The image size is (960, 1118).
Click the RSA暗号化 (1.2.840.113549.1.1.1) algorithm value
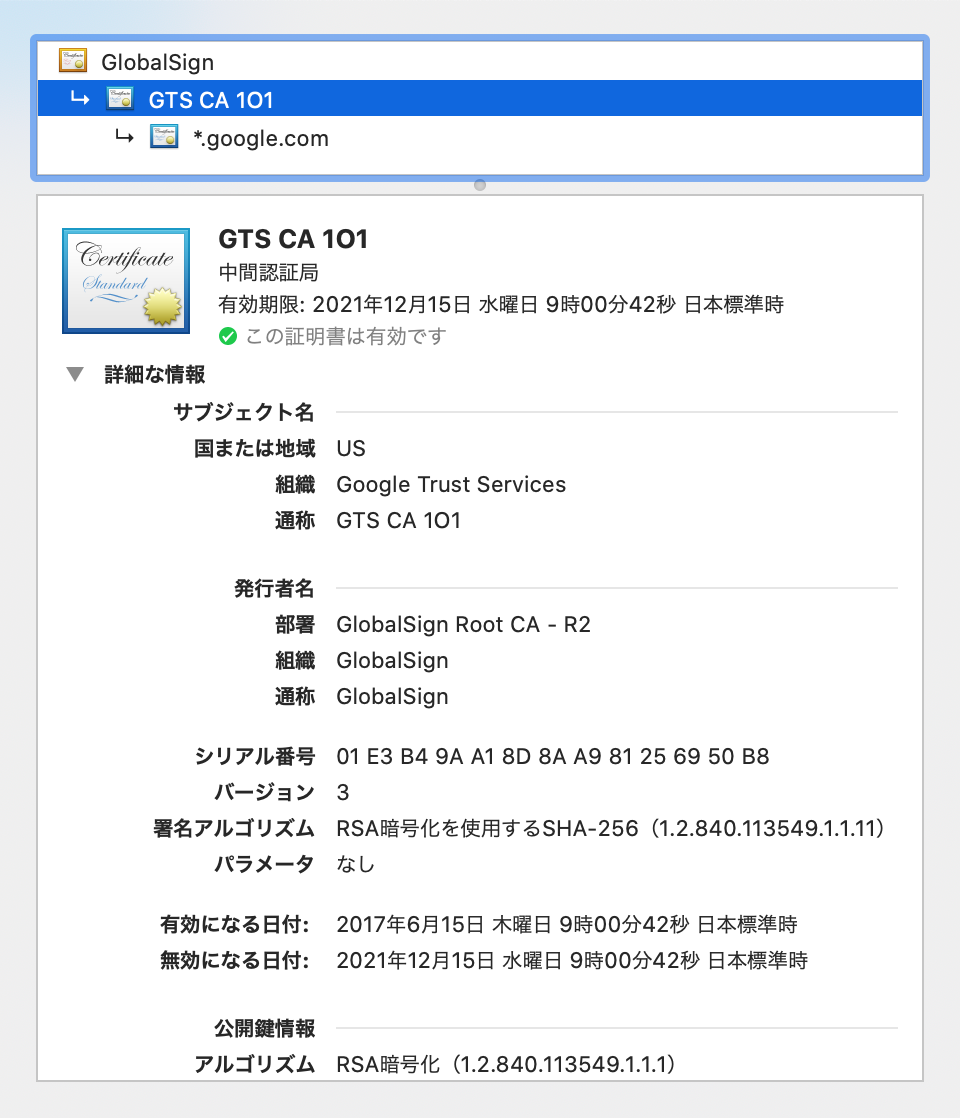[x=506, y=1065]
